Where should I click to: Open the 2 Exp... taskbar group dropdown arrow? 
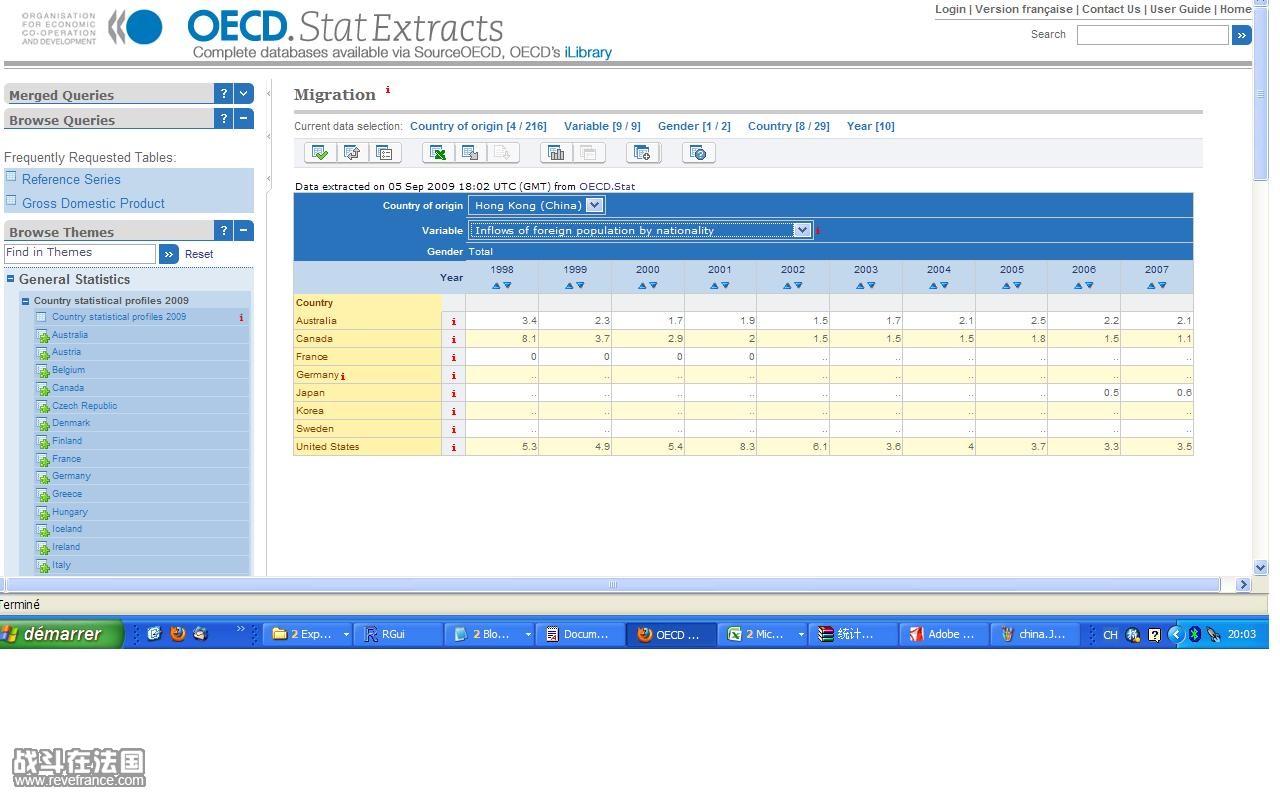(346, 635)
